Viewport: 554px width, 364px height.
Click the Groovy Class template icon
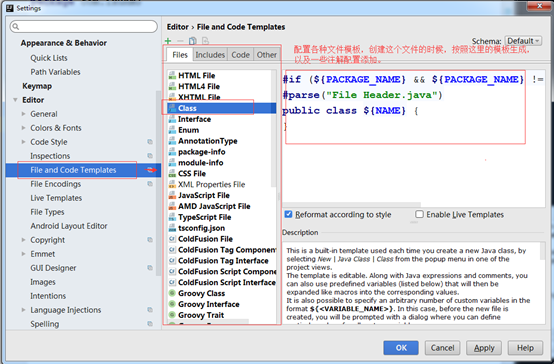click(172, 293)
